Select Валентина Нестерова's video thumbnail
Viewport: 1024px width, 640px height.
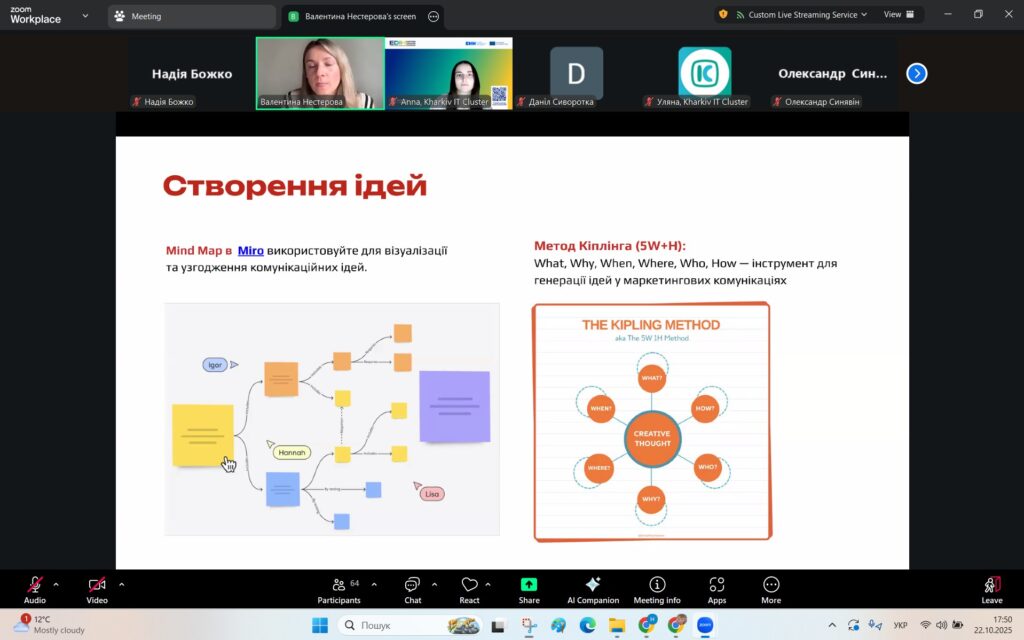pyautogui.click(x=320, y=72)
